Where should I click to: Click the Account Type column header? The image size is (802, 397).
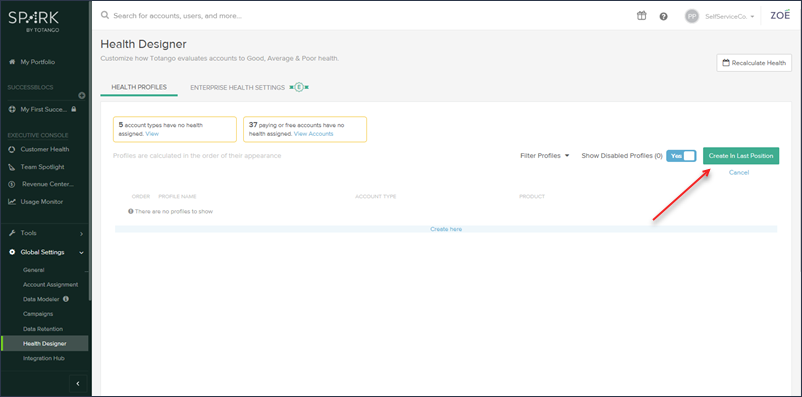pyautogui.click(x=376, y=196)
